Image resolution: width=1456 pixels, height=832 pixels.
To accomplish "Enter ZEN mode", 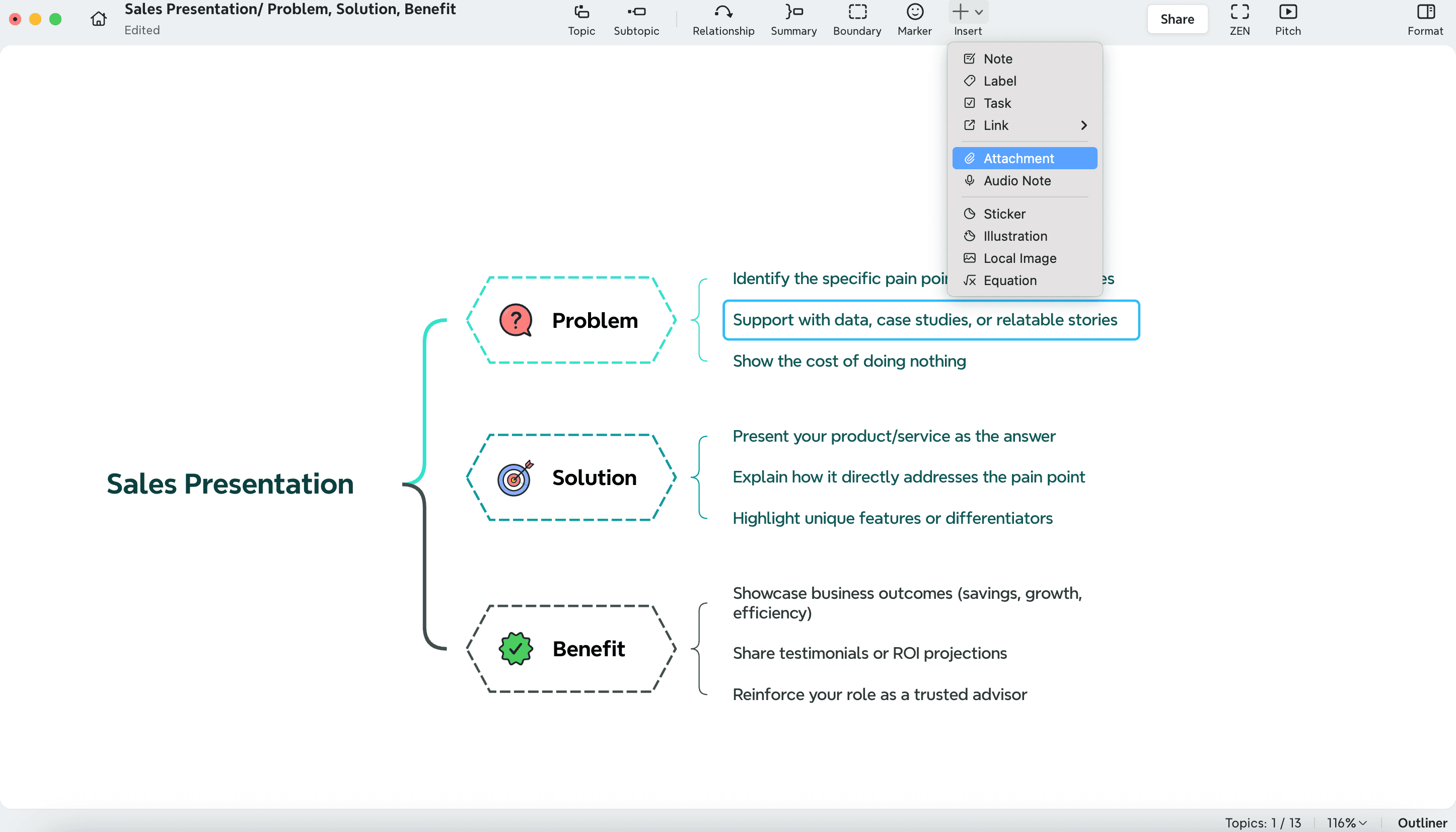I will 1239,20.
